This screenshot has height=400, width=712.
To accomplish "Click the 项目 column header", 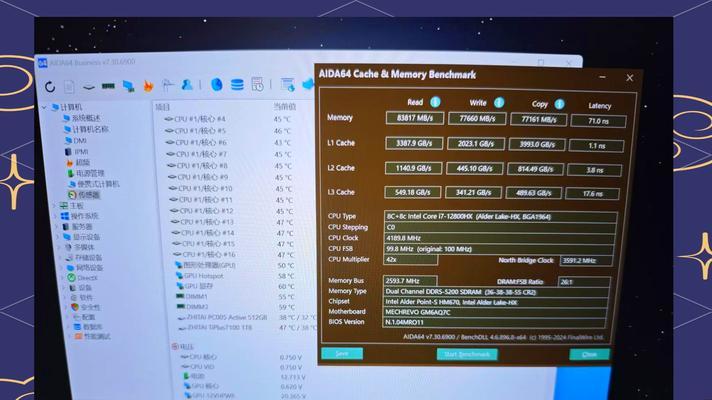I will coord(163,107).
